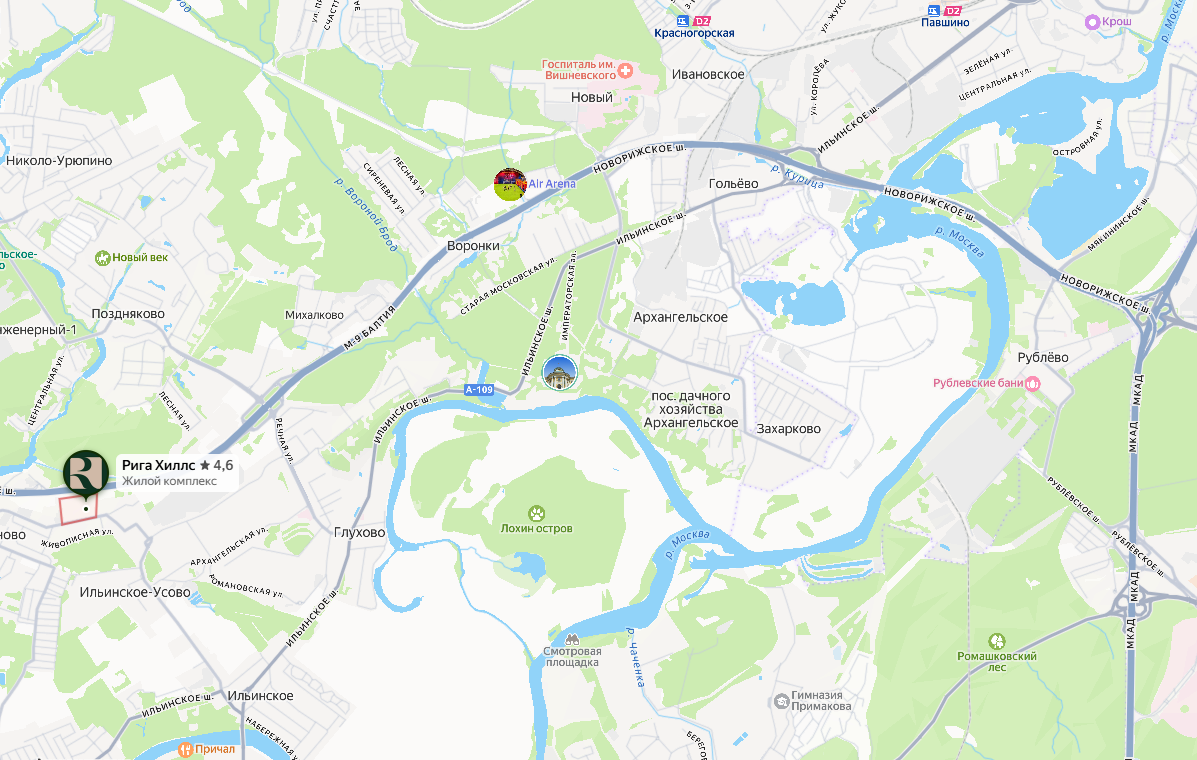Select the Лохин остров paw icon

click(537, 513)
